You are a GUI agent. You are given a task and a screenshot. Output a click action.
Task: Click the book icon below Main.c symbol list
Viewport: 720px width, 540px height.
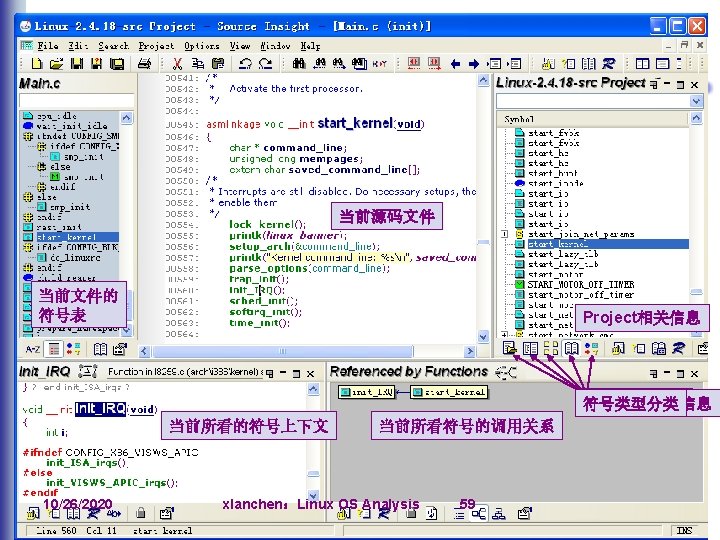100,349
